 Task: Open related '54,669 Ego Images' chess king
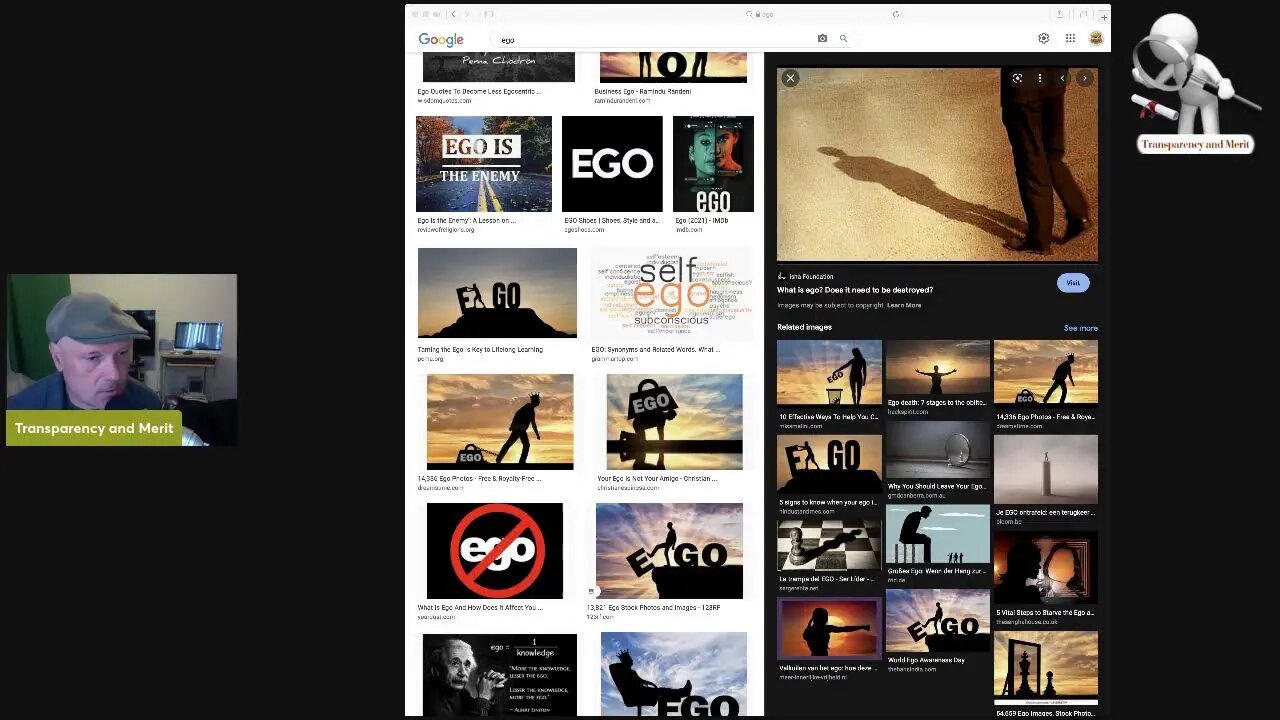1046,668
